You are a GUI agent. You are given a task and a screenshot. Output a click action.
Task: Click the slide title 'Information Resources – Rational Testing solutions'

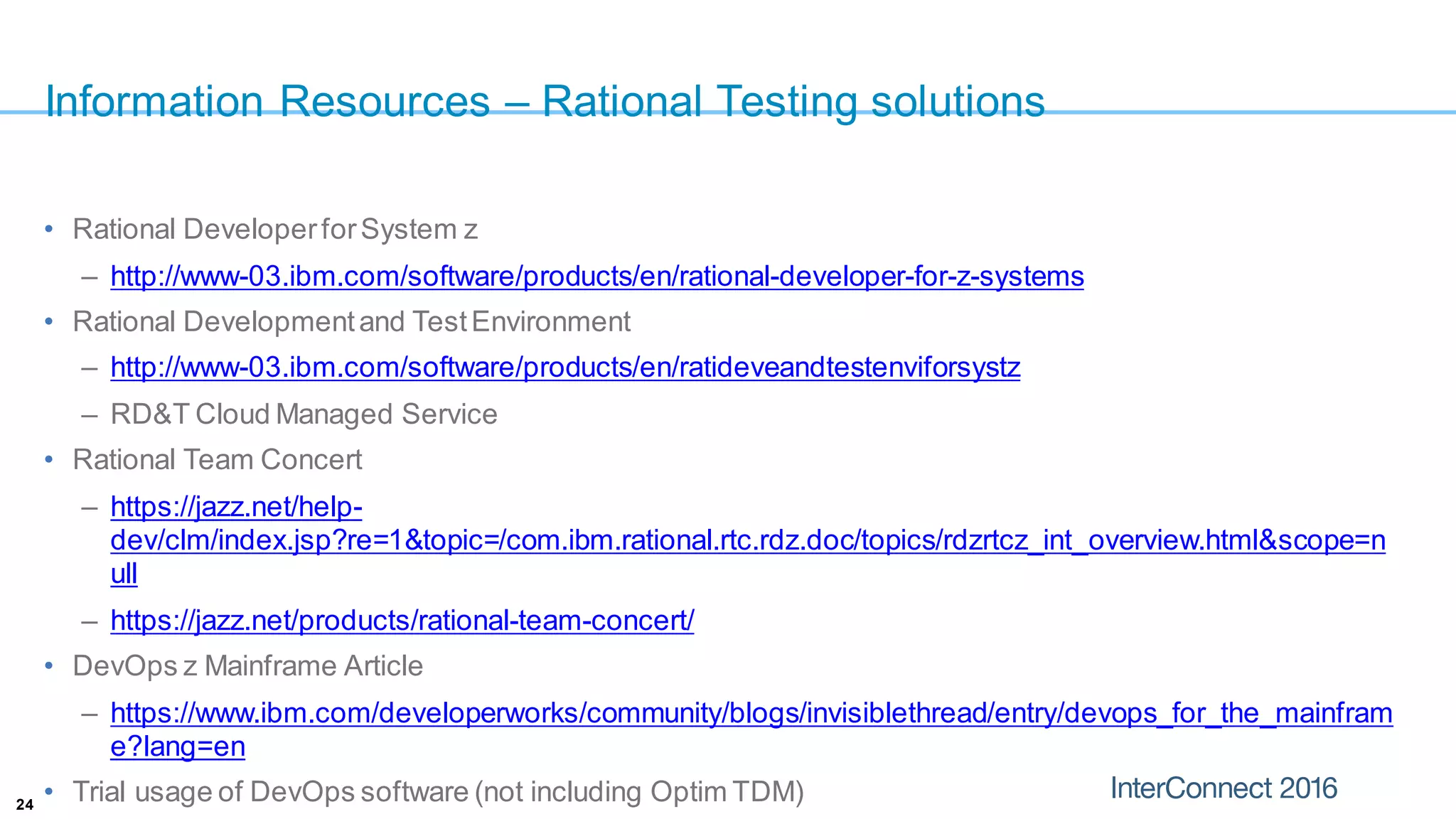point(545,101)
